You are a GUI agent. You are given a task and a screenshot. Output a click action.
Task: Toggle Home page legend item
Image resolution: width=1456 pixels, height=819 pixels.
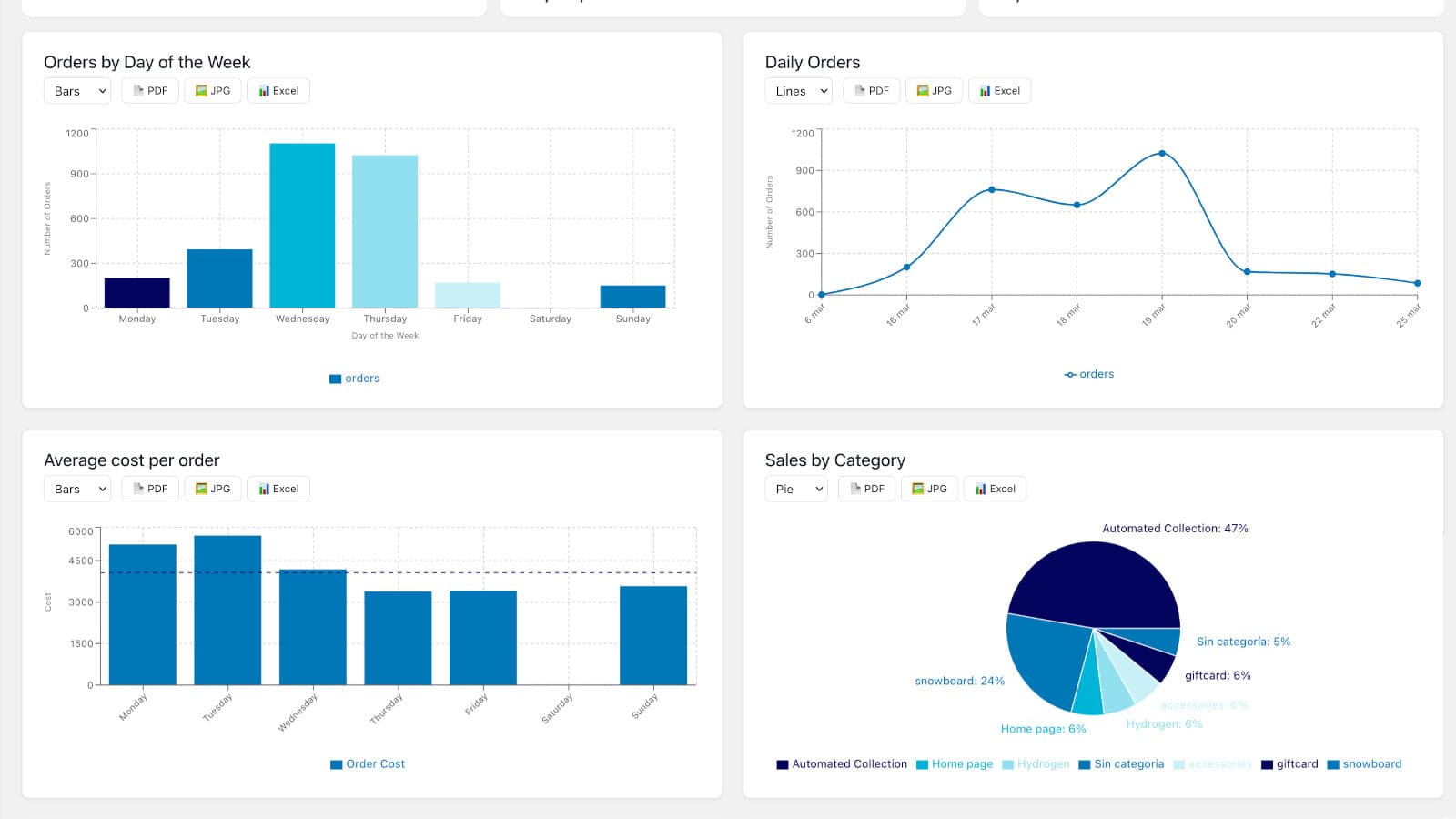[x=955, y=764]
